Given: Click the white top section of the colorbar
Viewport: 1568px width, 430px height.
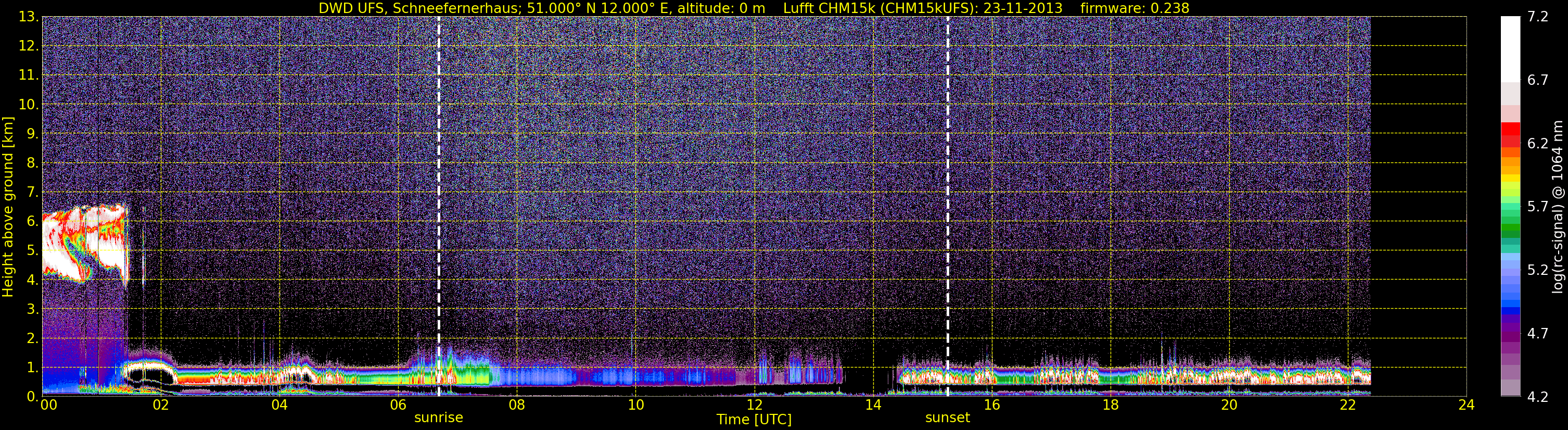Looking at the screenshot, I should (1510, 49).
